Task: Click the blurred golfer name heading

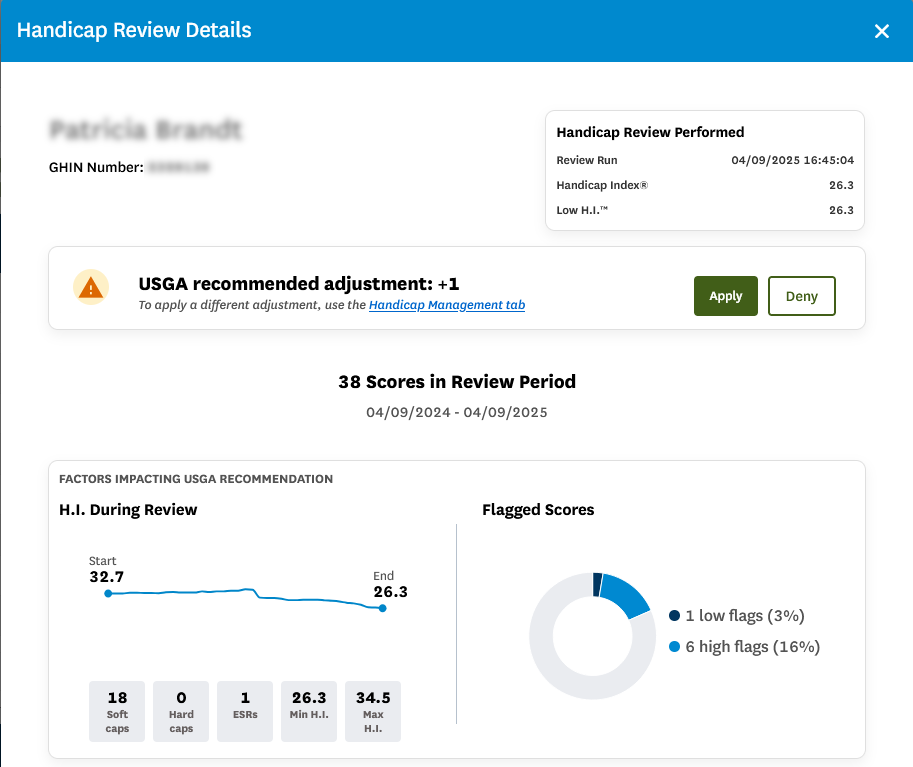Action: point(146,130)
